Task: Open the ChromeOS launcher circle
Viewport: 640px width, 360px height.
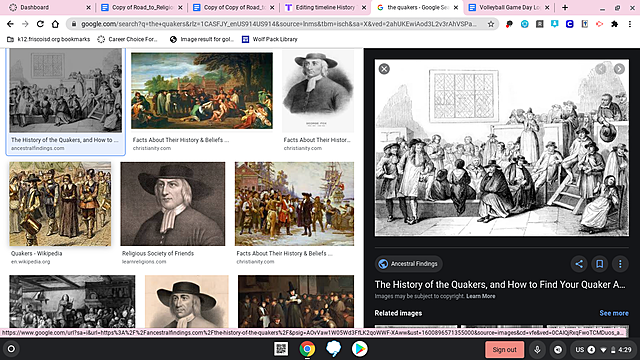Action: pos(11,349)
